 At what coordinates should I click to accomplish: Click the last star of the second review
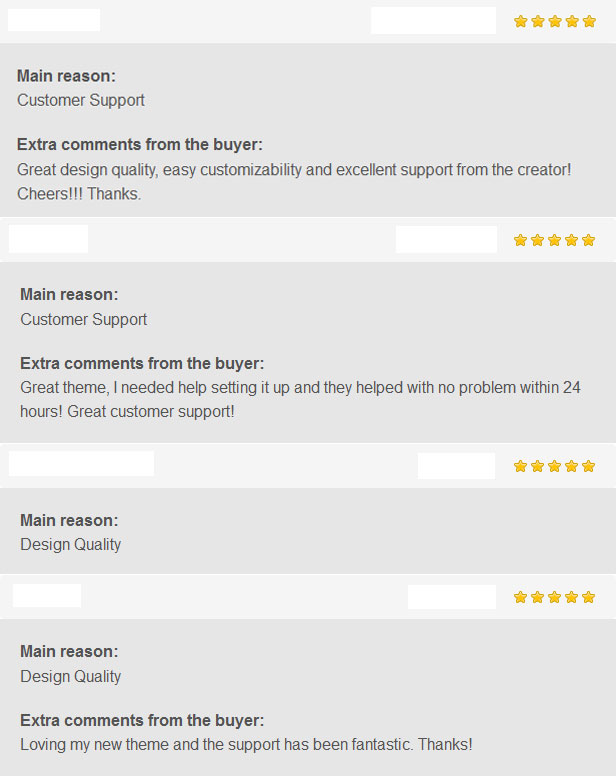588,241
